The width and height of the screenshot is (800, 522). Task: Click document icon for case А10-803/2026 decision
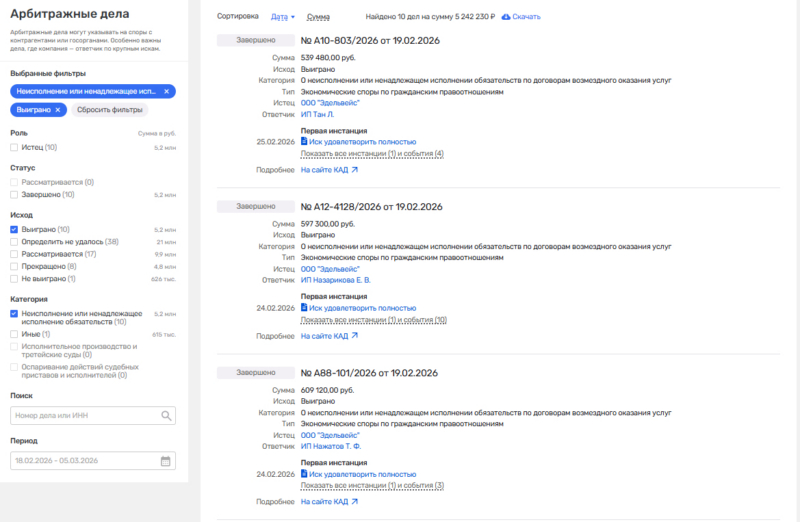(x=305, y=142)
